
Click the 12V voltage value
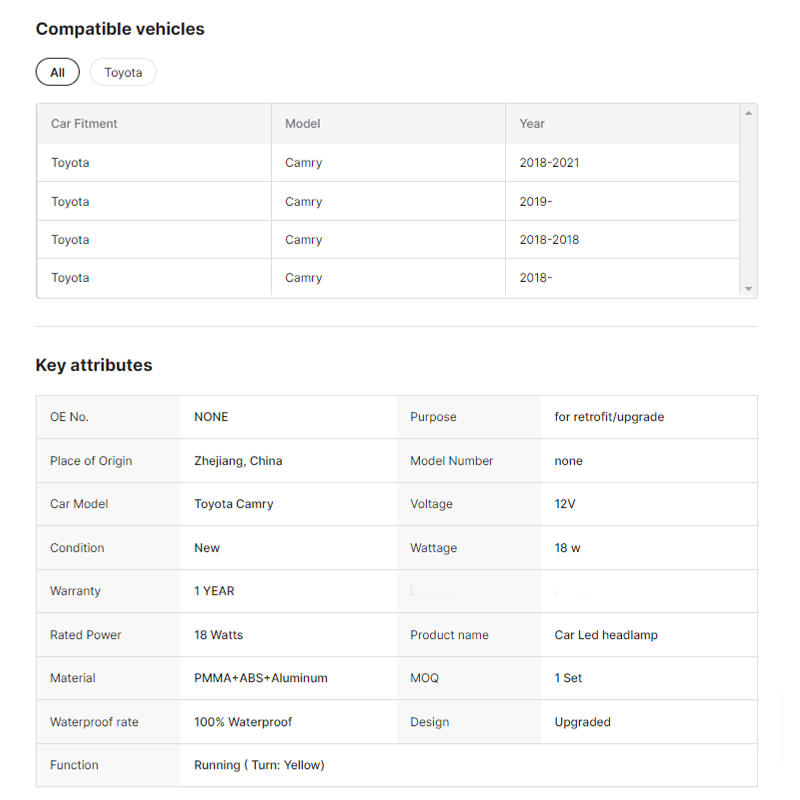(565, 504)
